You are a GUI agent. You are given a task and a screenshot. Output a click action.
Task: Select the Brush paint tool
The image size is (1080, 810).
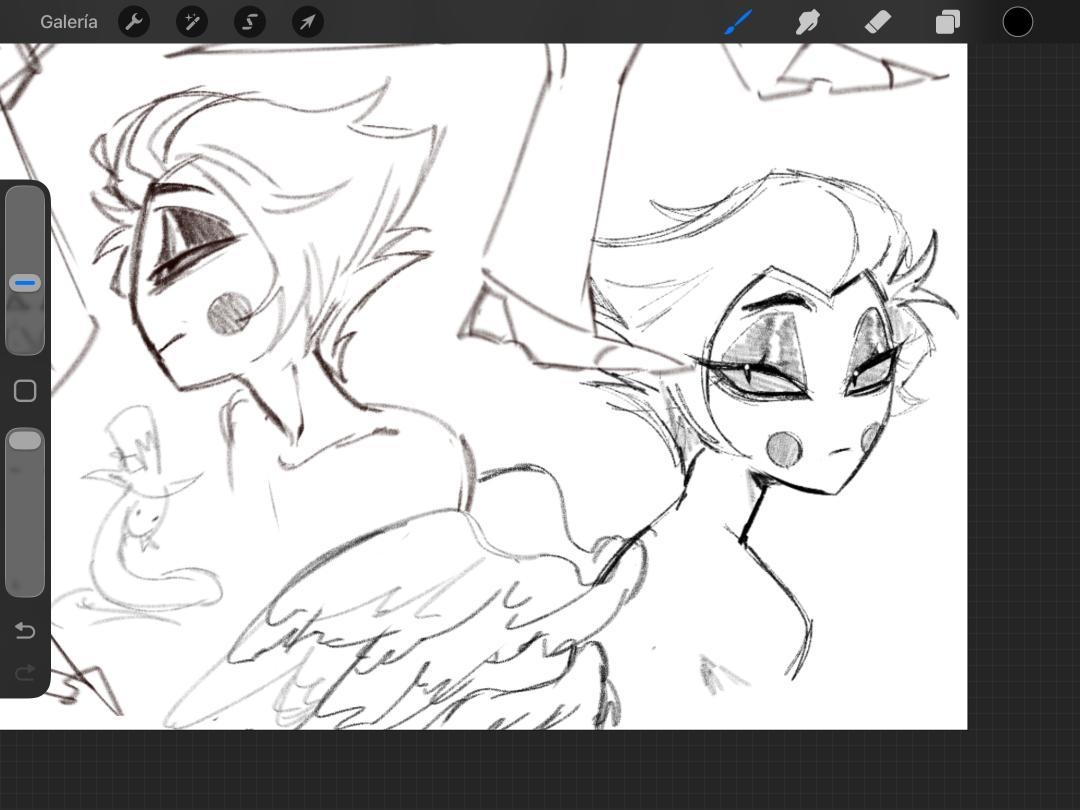(738, 21)
